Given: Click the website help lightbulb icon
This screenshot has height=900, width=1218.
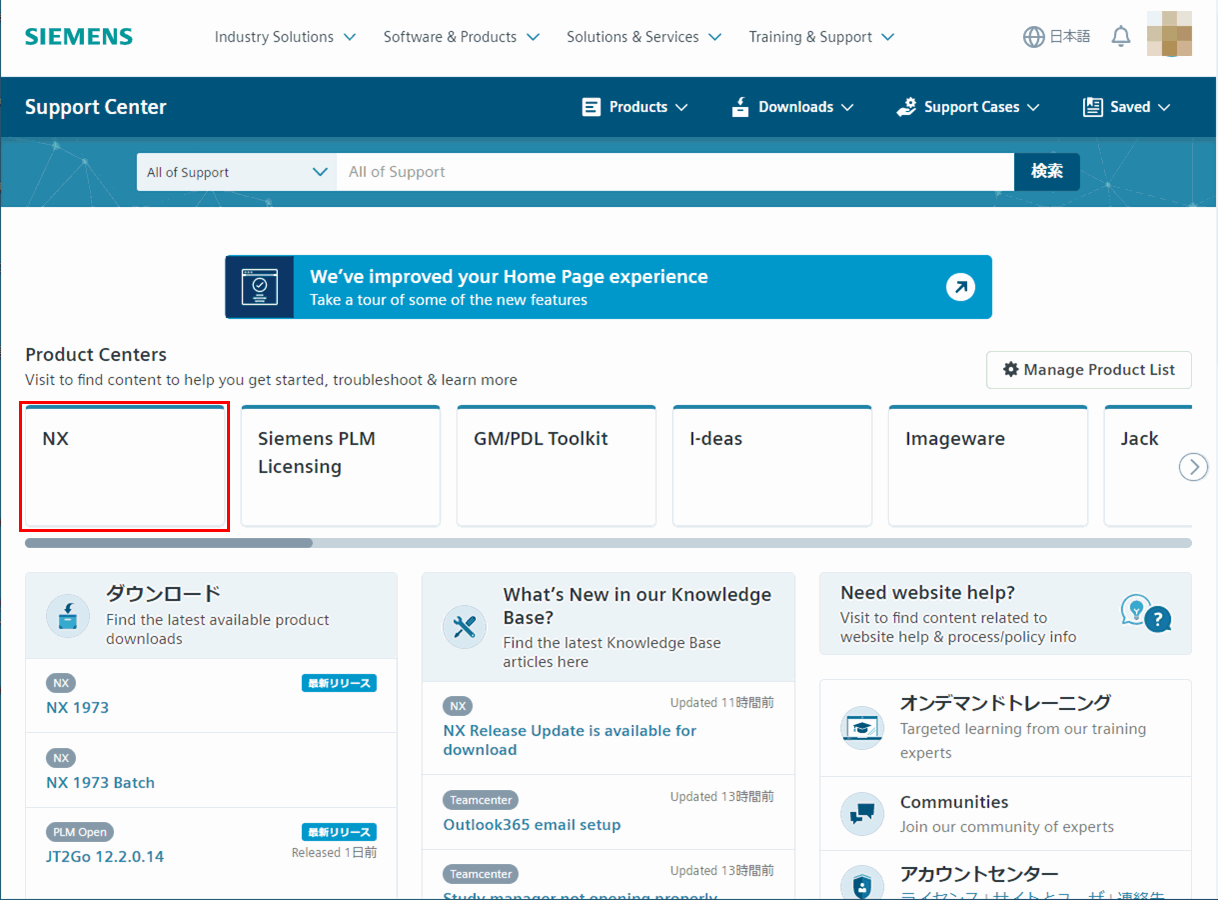Looking at the screenshot, I should (x=1145, y=613).
